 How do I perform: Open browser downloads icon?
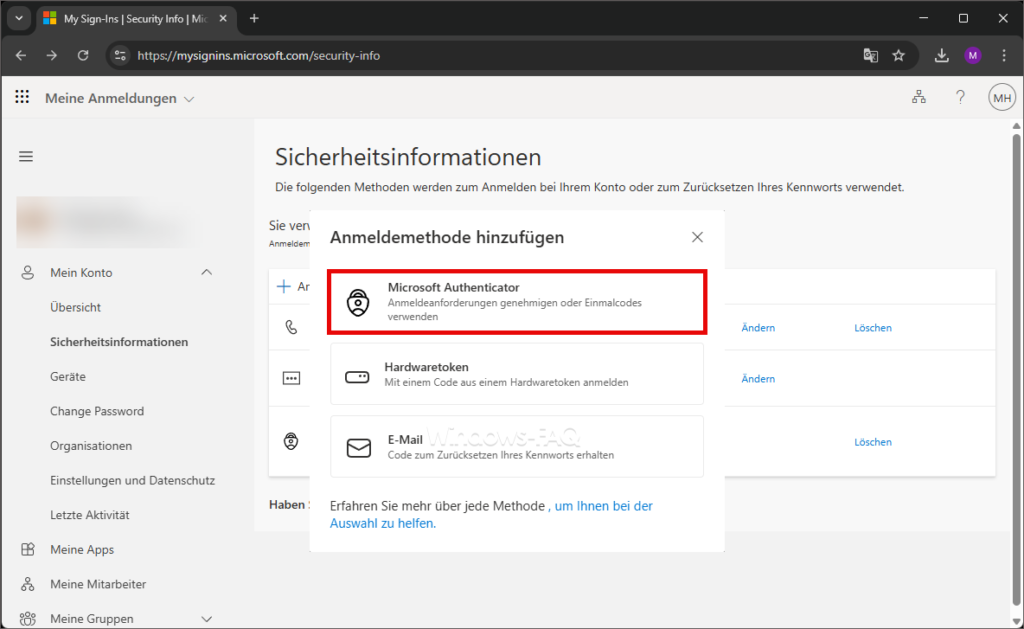[941, 56]
